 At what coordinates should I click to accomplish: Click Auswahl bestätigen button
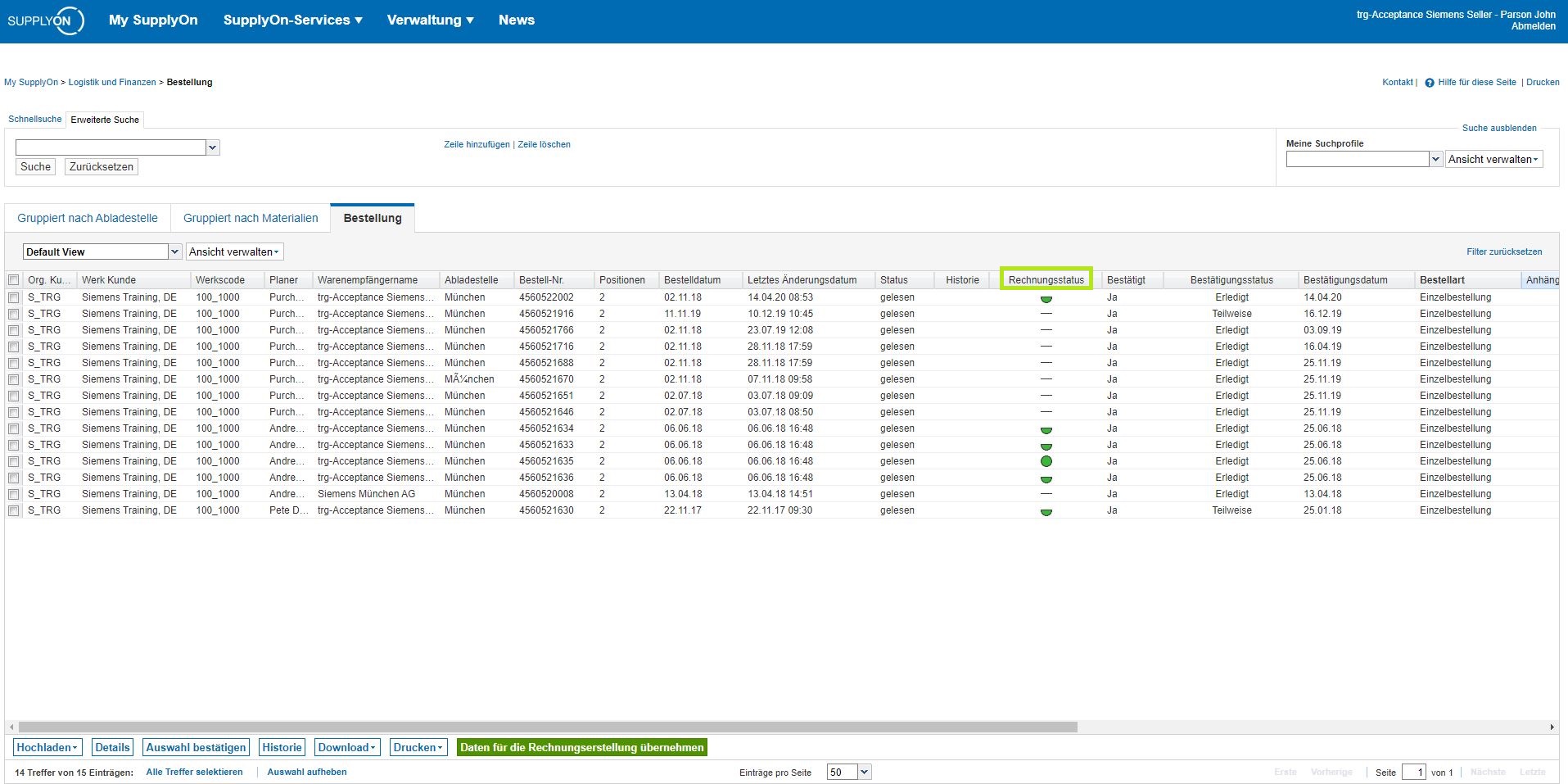(x=196, y=747)
